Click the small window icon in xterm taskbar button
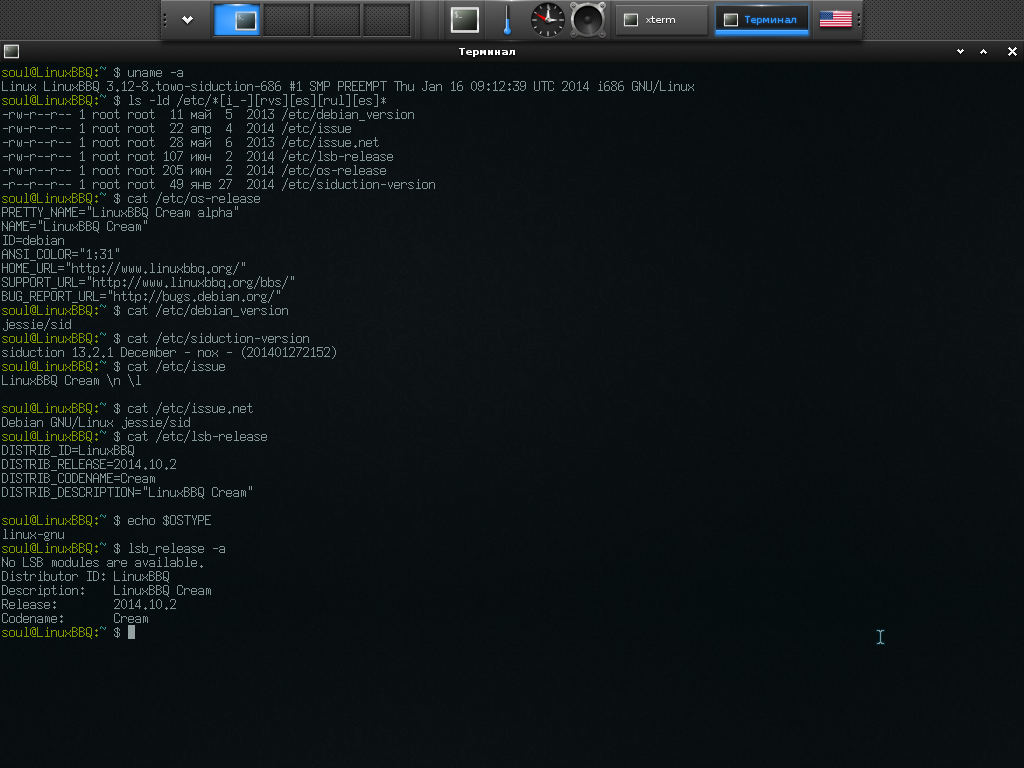Image resolution: width=1024 pixels, height=768 pixels. tap(631, 20)
